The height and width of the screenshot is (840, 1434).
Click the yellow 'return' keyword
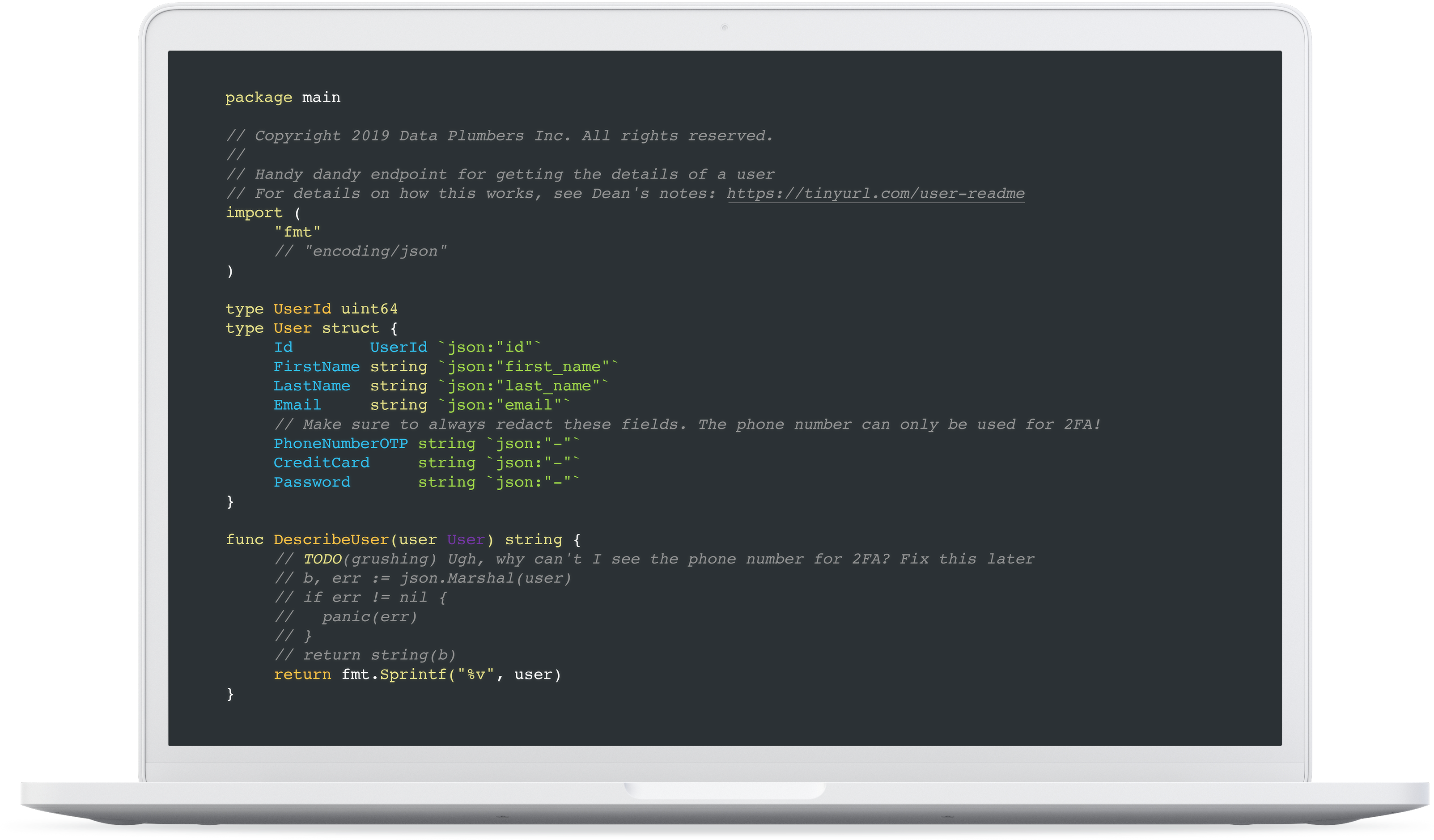click(x=302, y=675)
